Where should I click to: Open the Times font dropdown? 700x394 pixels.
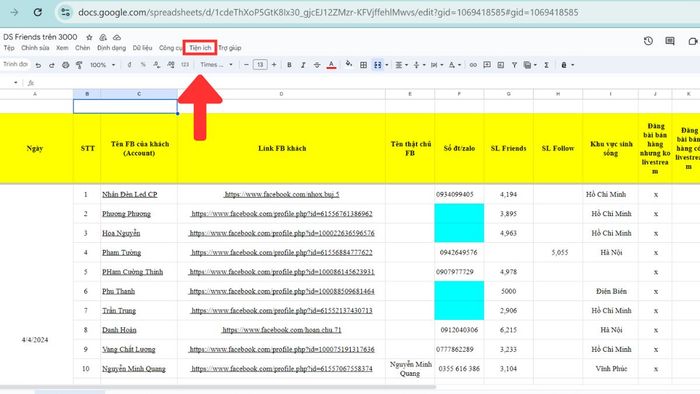click(216, 65)
